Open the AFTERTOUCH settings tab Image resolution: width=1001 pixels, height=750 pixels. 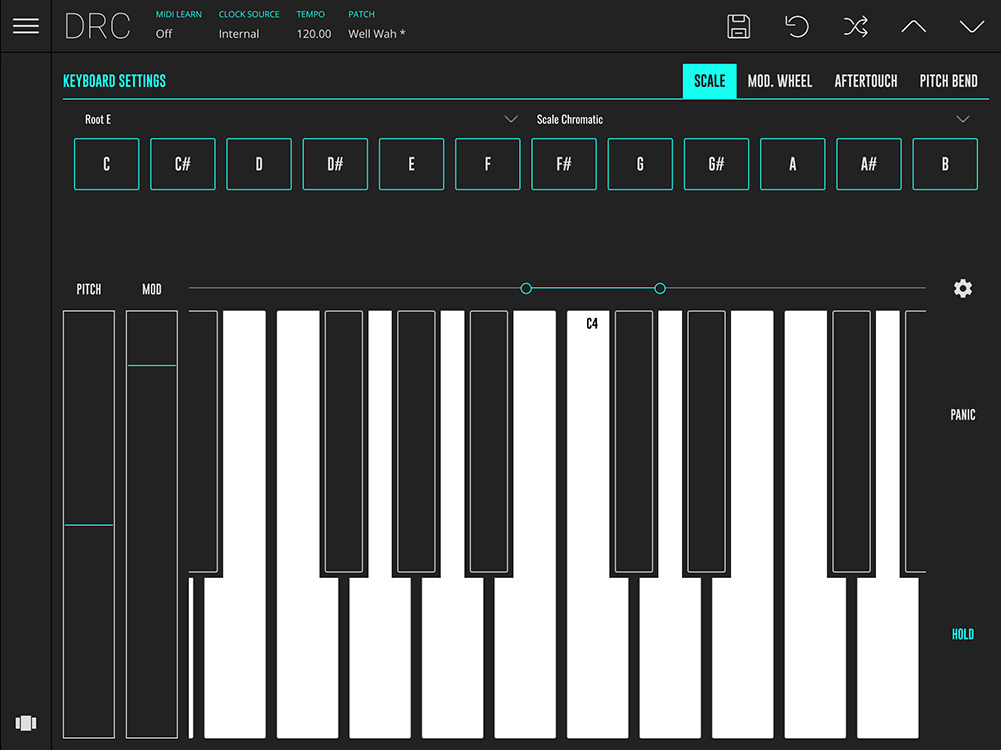865,81
